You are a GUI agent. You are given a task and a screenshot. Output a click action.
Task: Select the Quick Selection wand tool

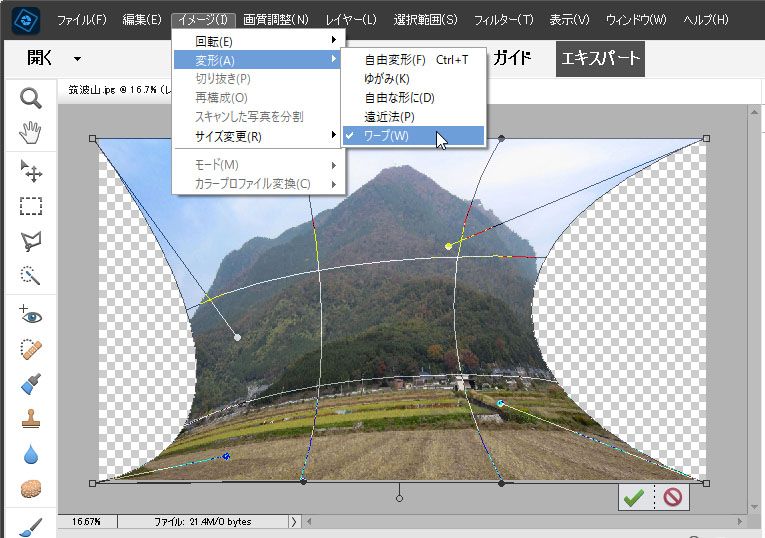[x=31, y=276]
